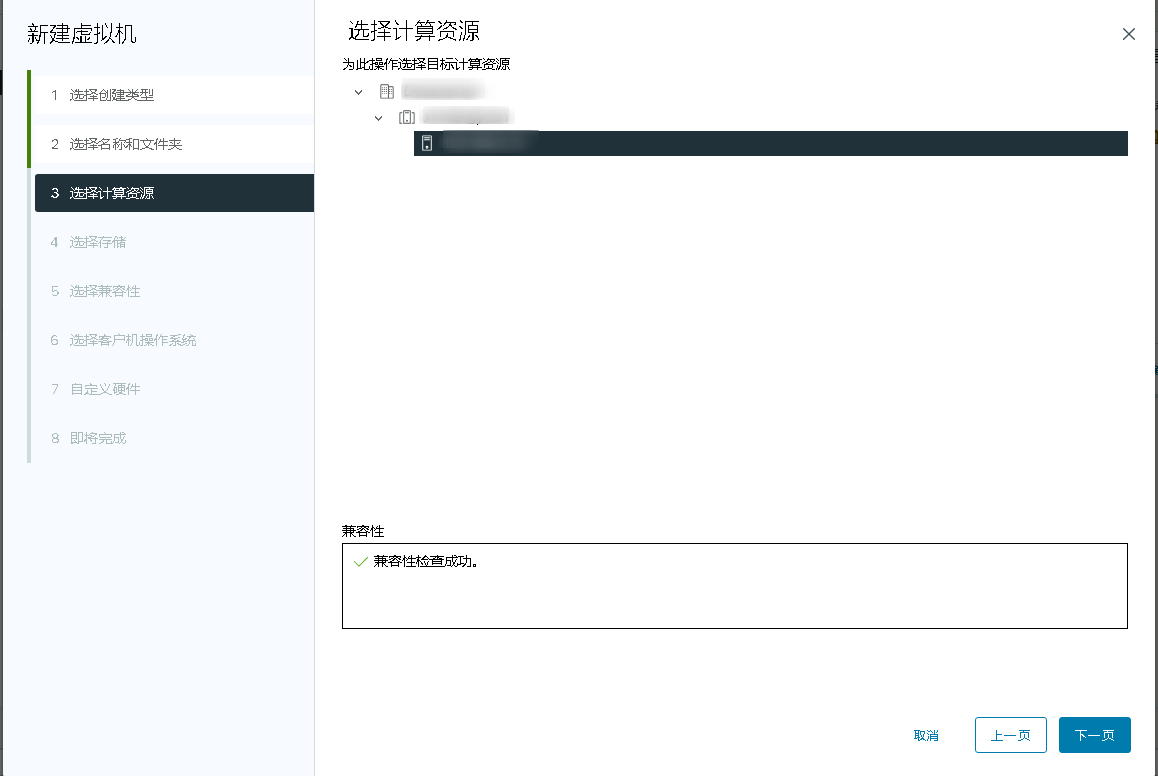Click step 6 选择客户机操作系统

pos(133,340)
